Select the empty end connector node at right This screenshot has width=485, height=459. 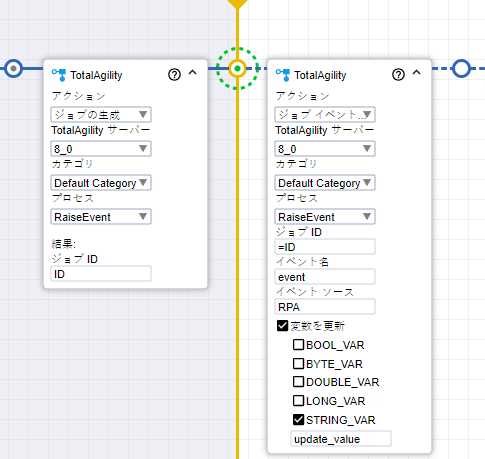pos(461,68)
